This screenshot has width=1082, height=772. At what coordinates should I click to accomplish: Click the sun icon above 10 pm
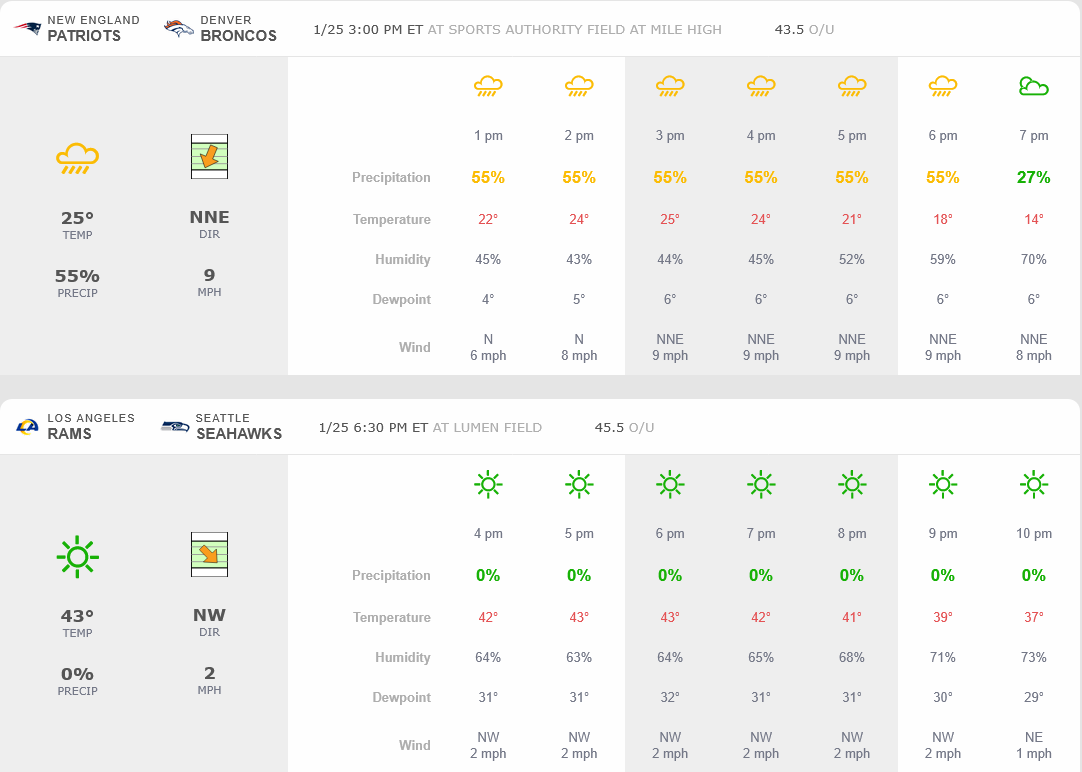pos(1033,485)
